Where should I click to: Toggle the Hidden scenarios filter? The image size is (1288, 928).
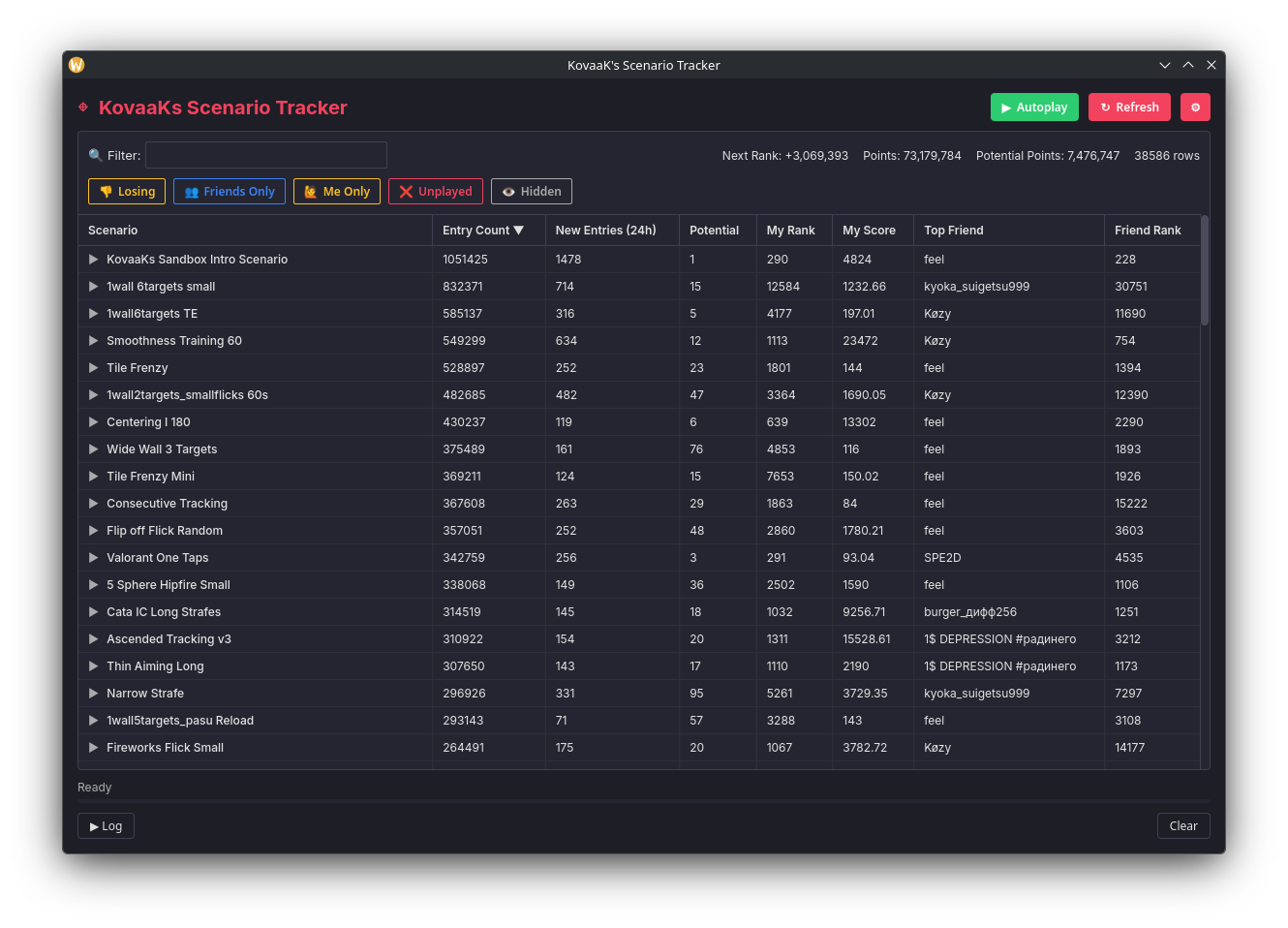click(532, 192)
